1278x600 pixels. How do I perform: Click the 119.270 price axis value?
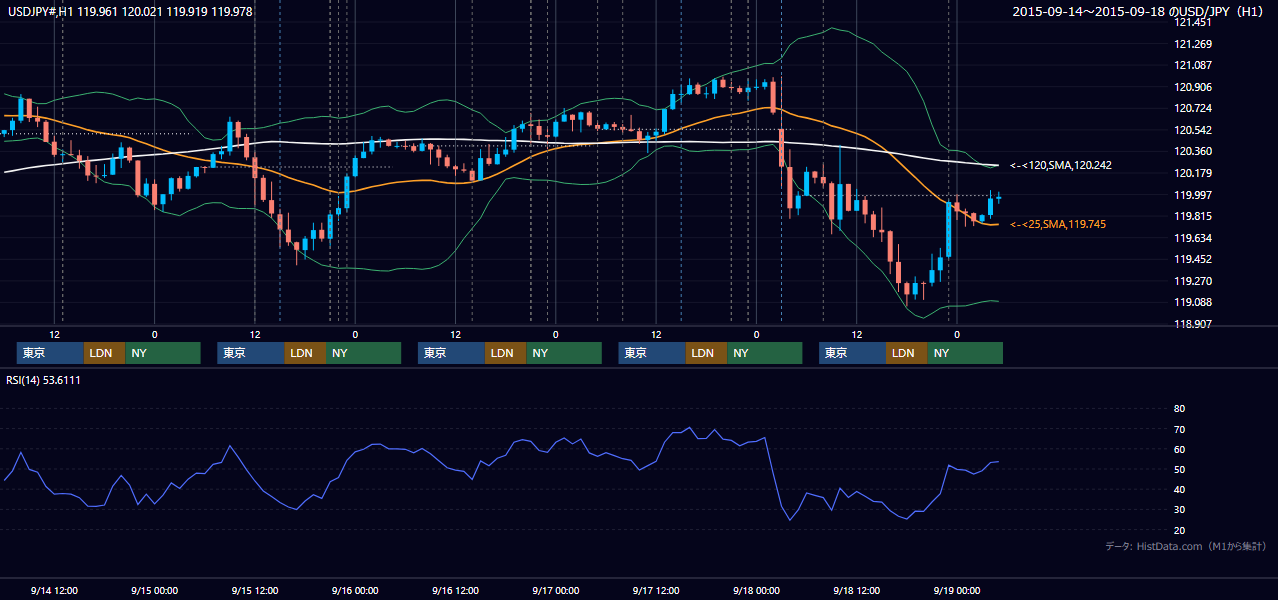1193,281
